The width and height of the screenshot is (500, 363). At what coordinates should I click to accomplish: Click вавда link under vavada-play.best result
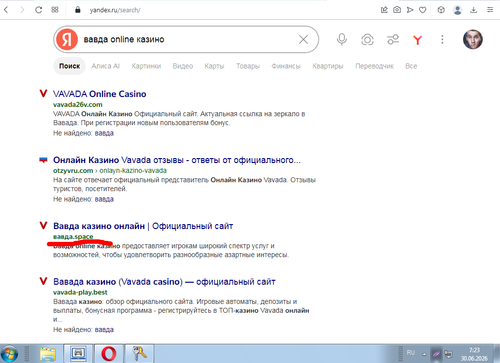tap(104, 330)
